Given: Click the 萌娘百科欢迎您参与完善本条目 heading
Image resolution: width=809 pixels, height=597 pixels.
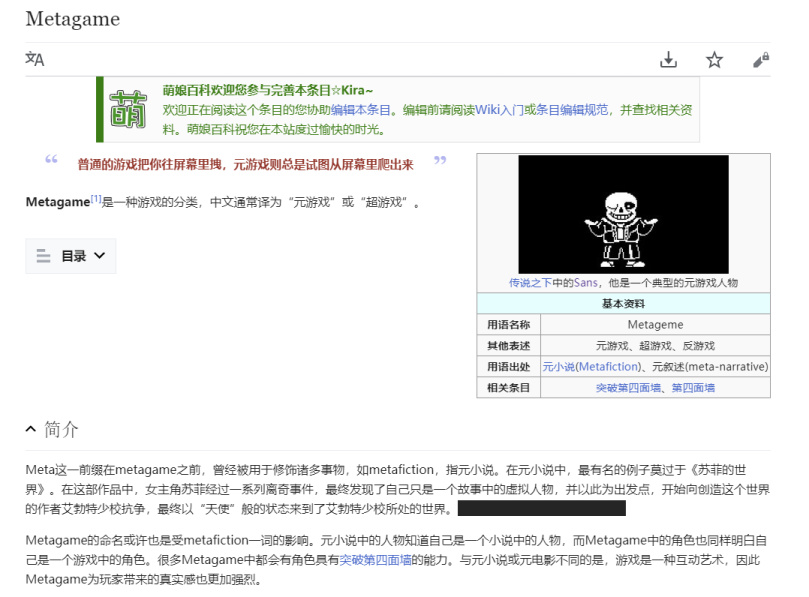Looking at the screenshot, I should point(268,90).
